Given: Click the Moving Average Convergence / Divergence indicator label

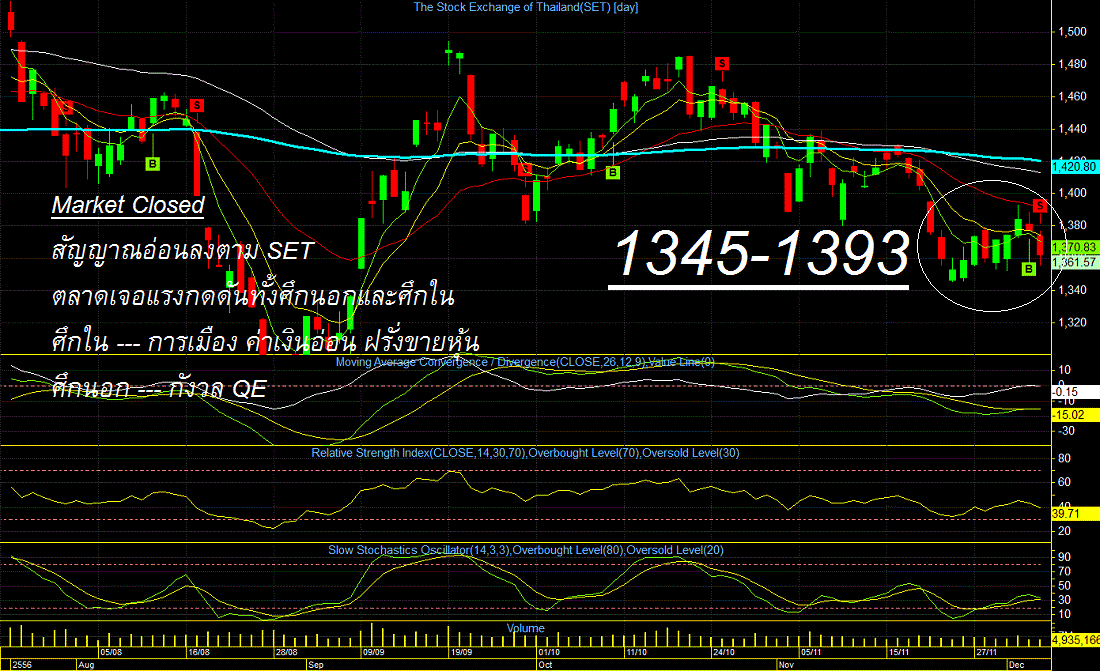Looking at the screenshot, I should pyautogui.click(x=525, y=362).
